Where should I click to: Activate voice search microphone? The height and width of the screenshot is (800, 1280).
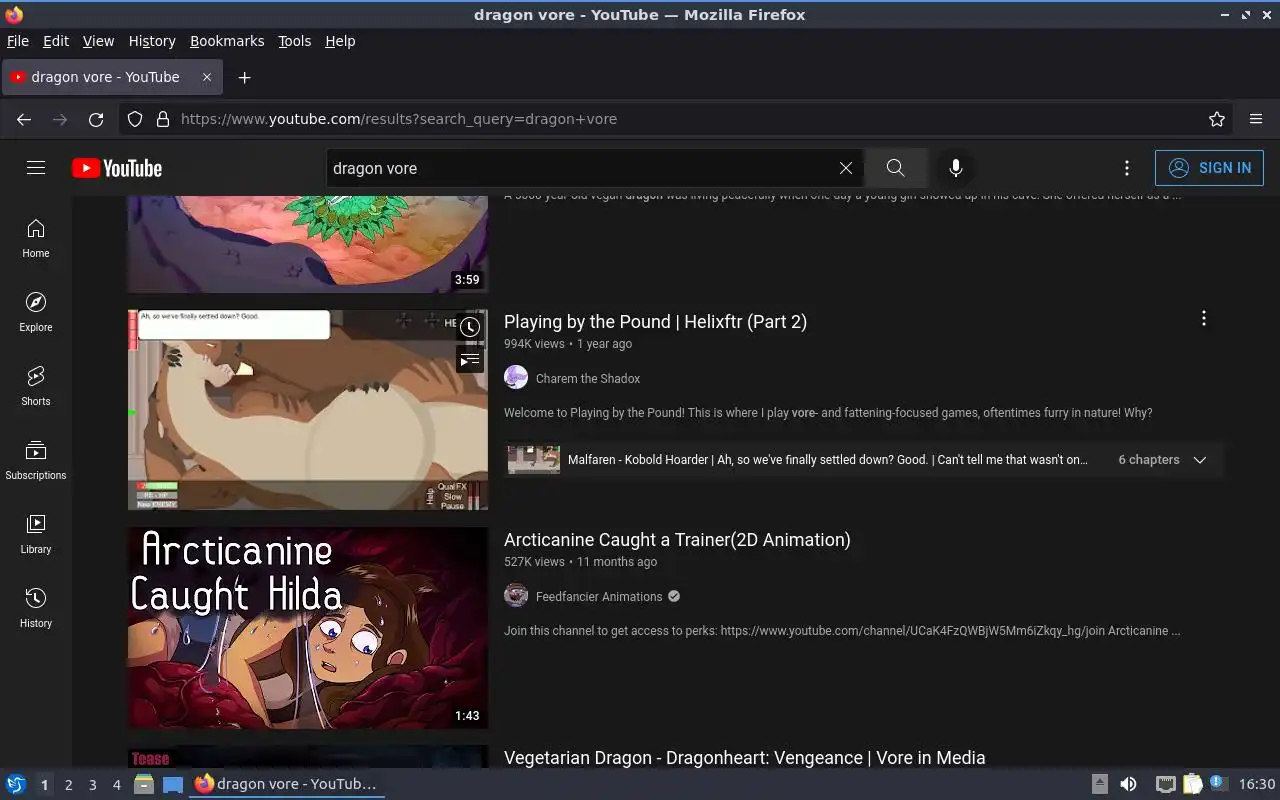click(x=956, y=168)
